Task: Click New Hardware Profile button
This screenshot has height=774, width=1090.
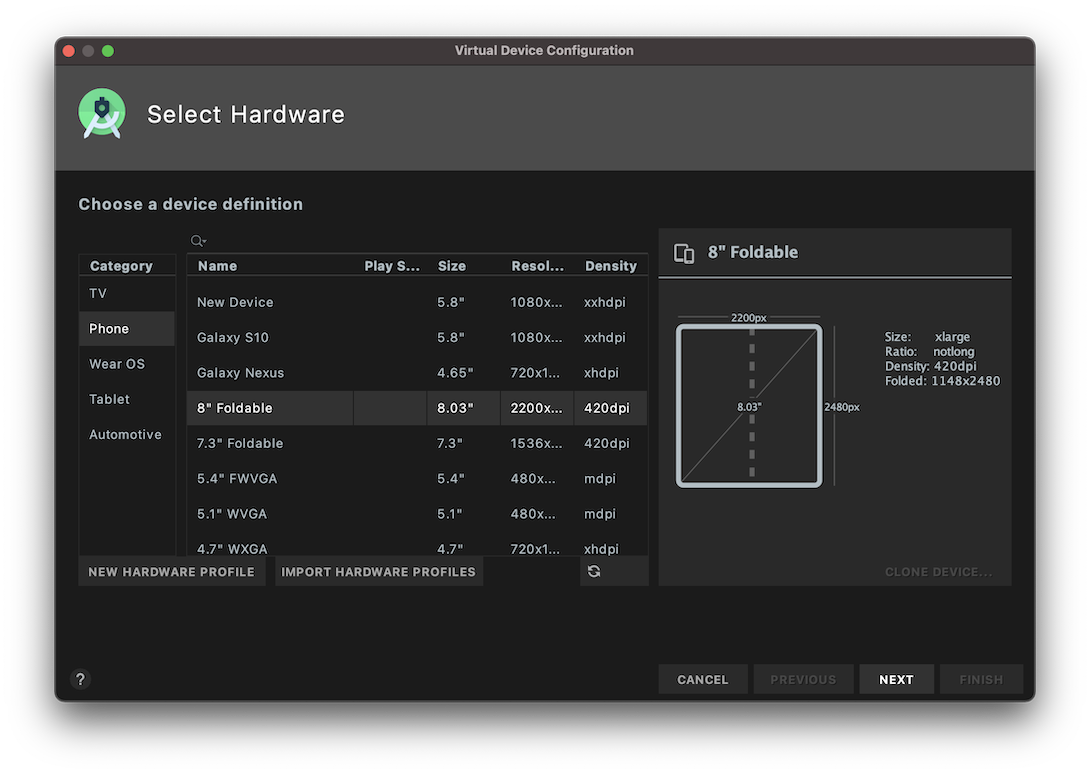Action: [x=172, y=572]
